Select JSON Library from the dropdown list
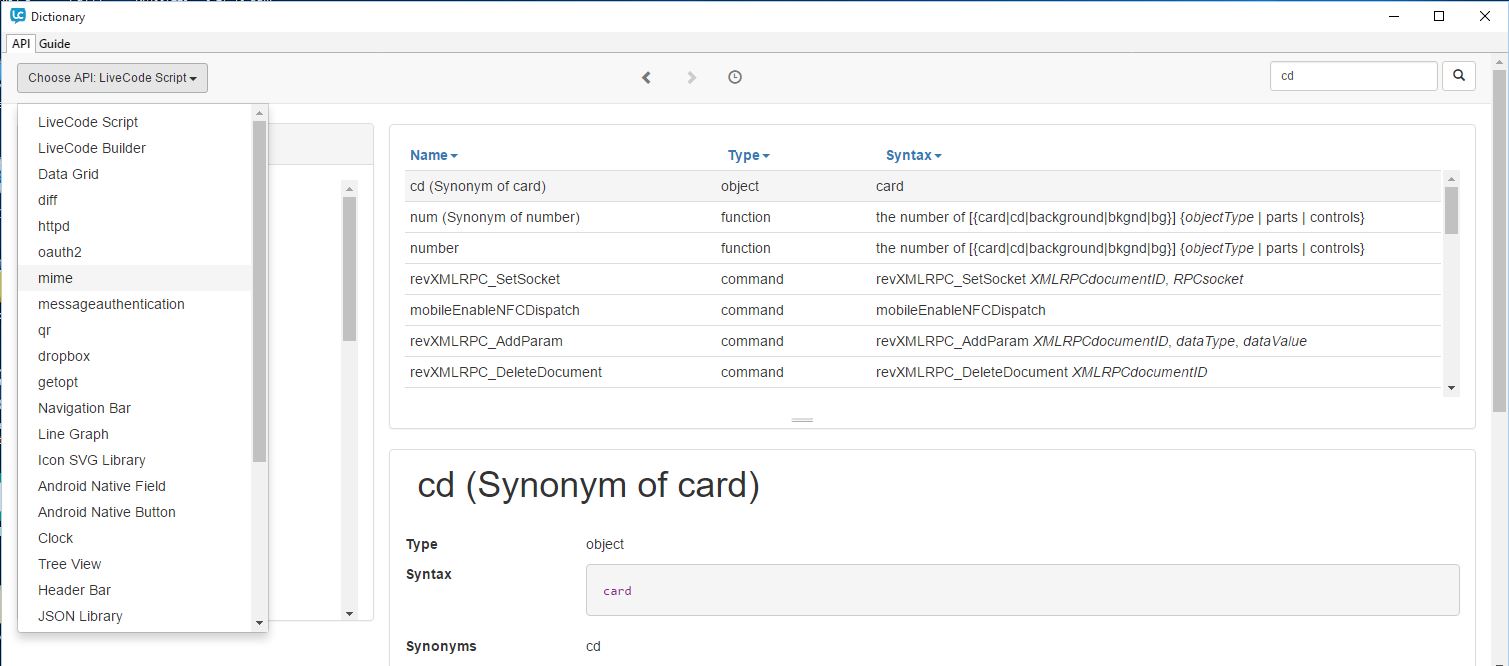Viewport: 1509px width, 666px height. 80,616
